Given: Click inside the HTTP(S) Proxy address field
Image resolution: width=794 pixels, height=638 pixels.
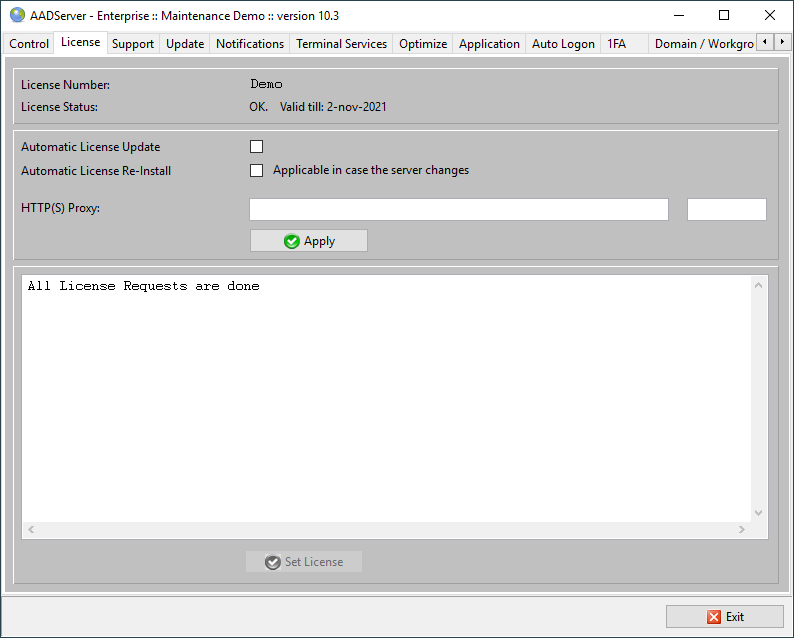Looking at the screenshot, I should pos(458,209).
